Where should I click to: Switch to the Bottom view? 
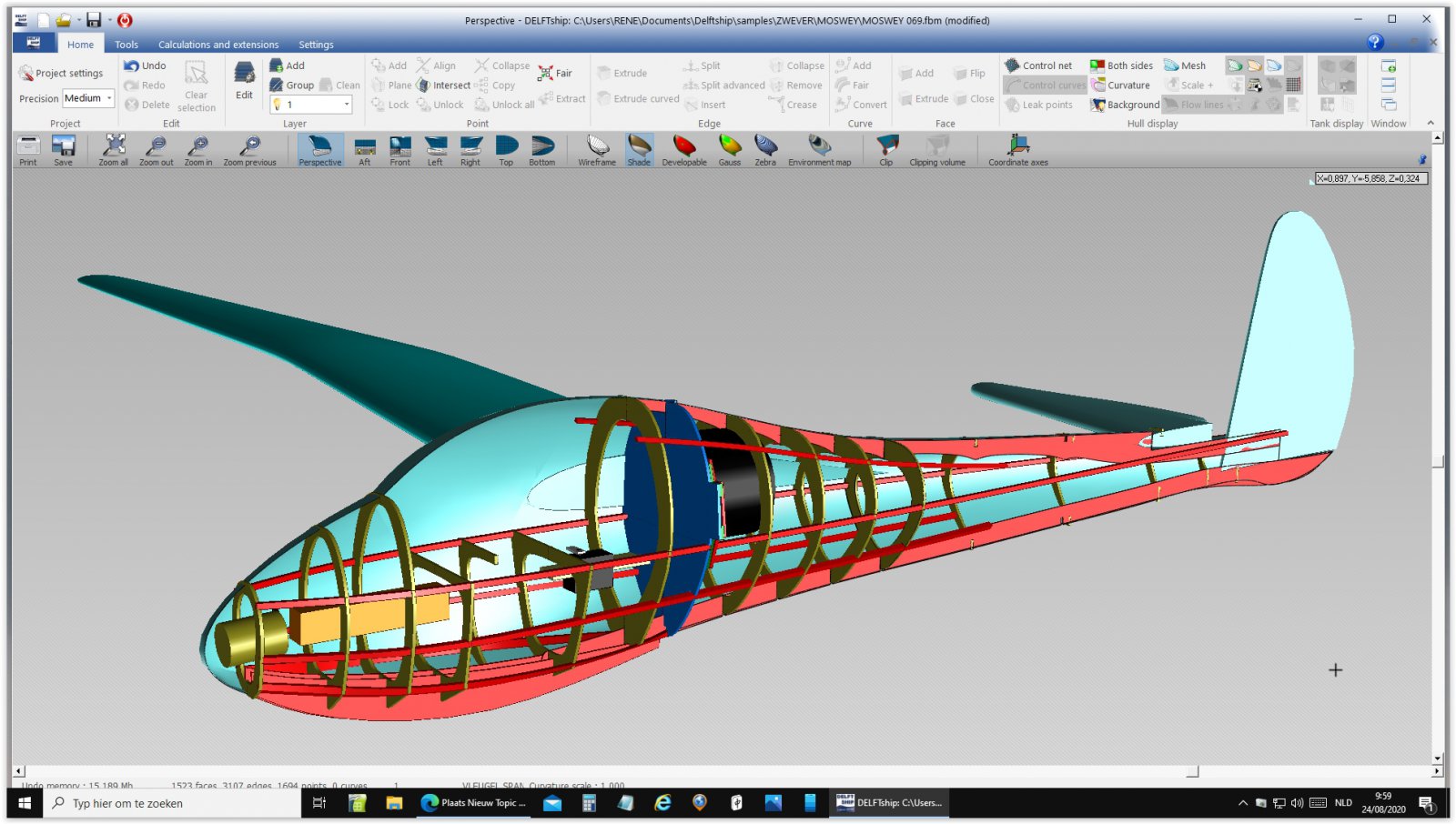point(542,150)
